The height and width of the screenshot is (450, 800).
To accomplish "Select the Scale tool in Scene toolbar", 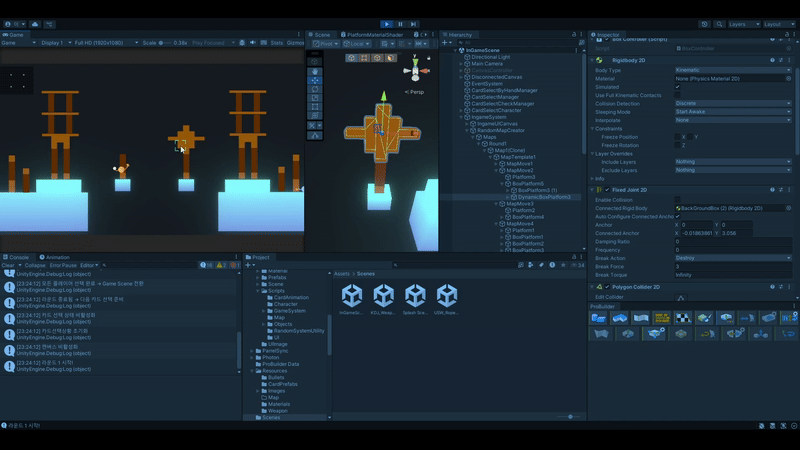I will pyautogui.click(x=315, y=97).
